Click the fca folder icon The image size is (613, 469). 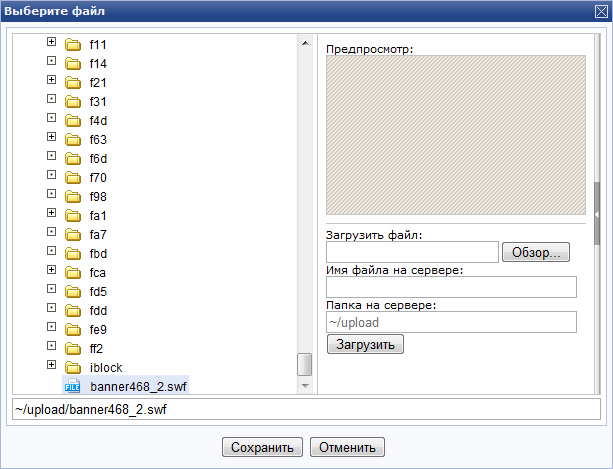click(73, 273)
